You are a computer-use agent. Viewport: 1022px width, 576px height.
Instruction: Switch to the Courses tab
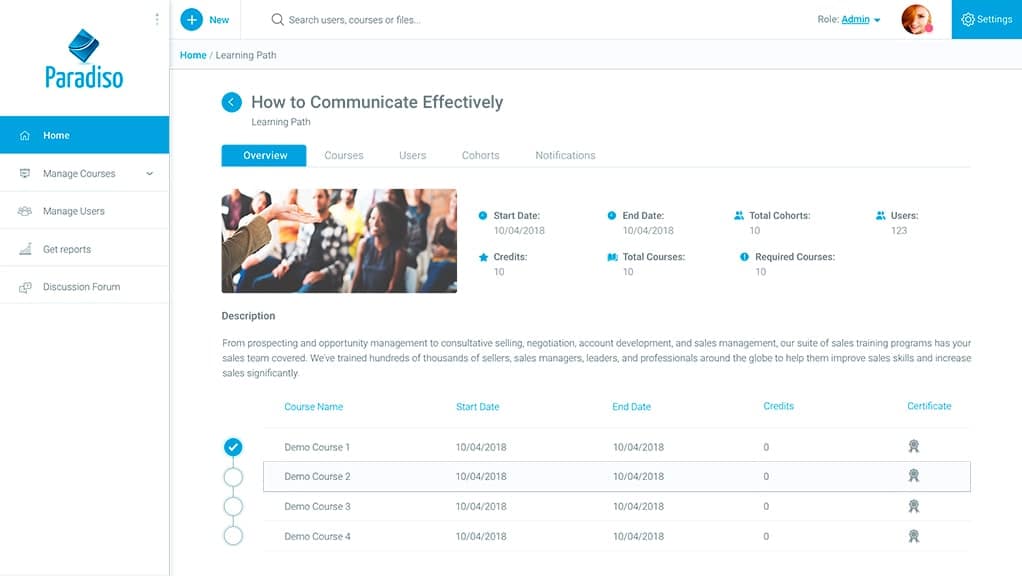(343, 156)
